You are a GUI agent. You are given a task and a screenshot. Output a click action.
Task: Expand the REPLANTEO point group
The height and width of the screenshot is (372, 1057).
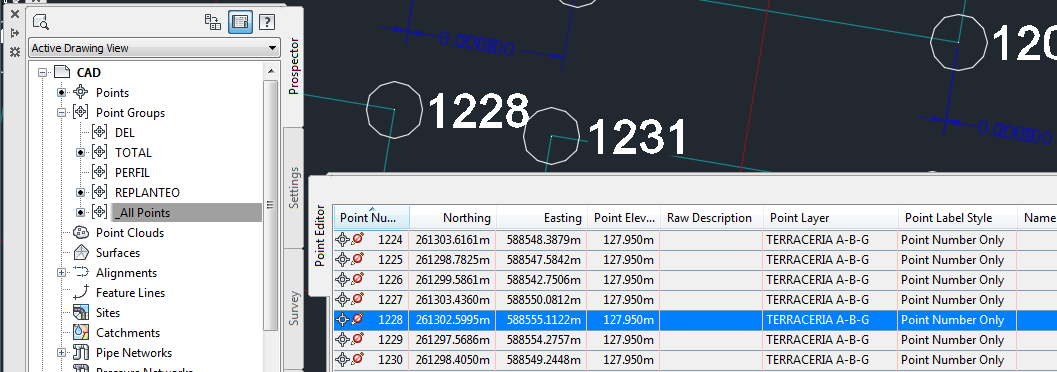[81, 193]
